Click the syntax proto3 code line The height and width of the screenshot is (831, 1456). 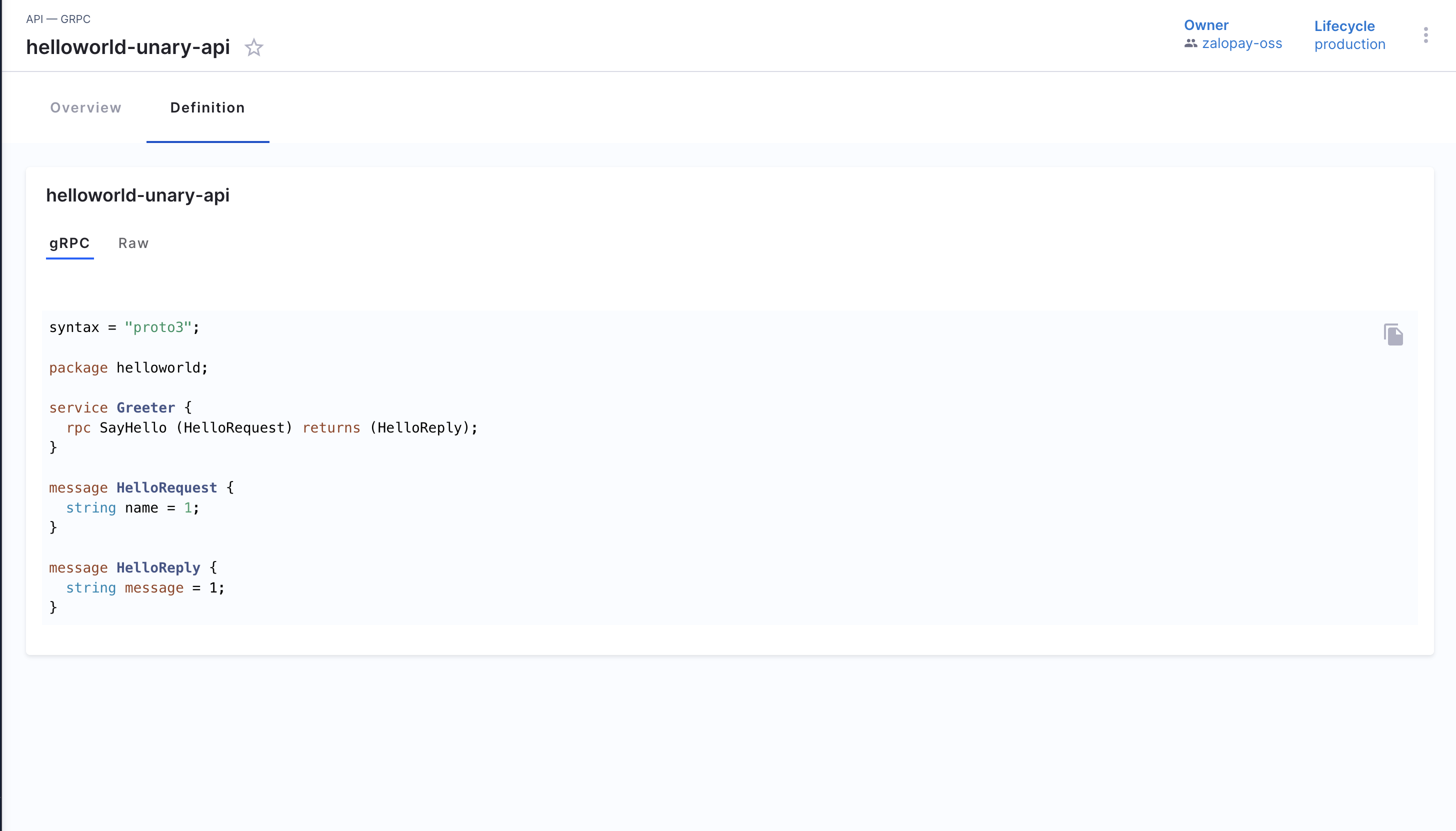(124, 327)
